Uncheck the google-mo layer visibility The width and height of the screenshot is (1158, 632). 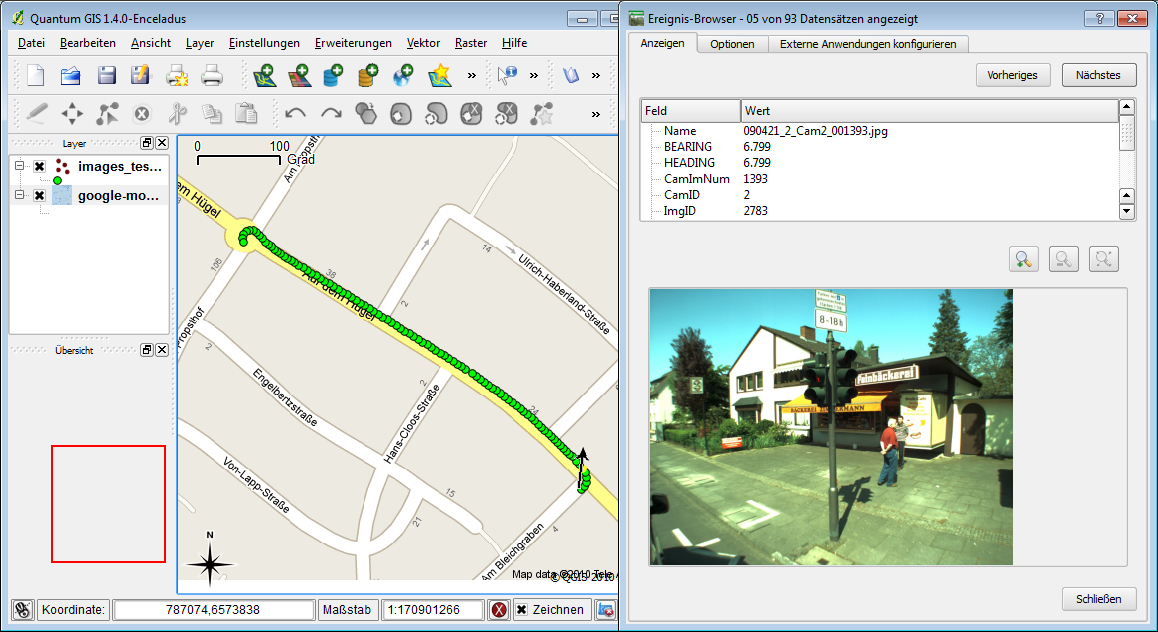[39, 195]
